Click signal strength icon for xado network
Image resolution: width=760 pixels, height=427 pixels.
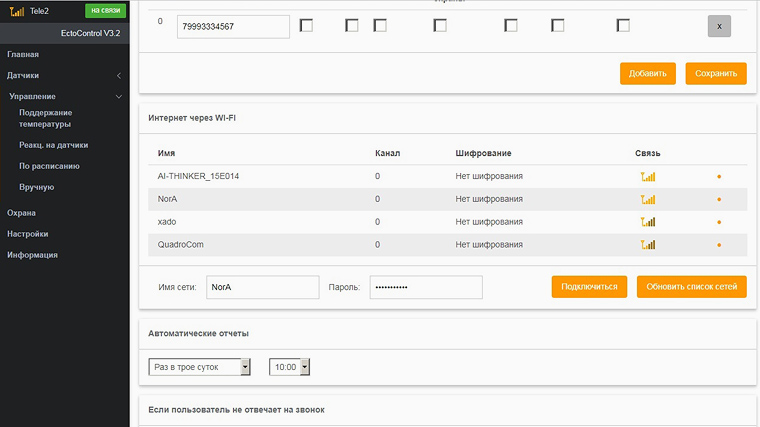coord(647,222)
